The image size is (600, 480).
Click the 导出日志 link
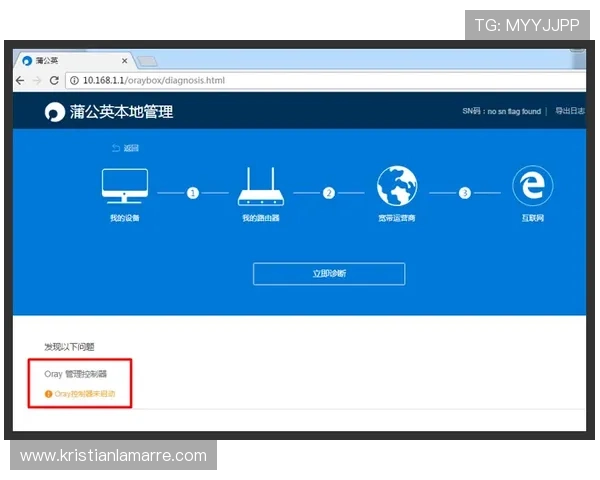tap(570, 111)
